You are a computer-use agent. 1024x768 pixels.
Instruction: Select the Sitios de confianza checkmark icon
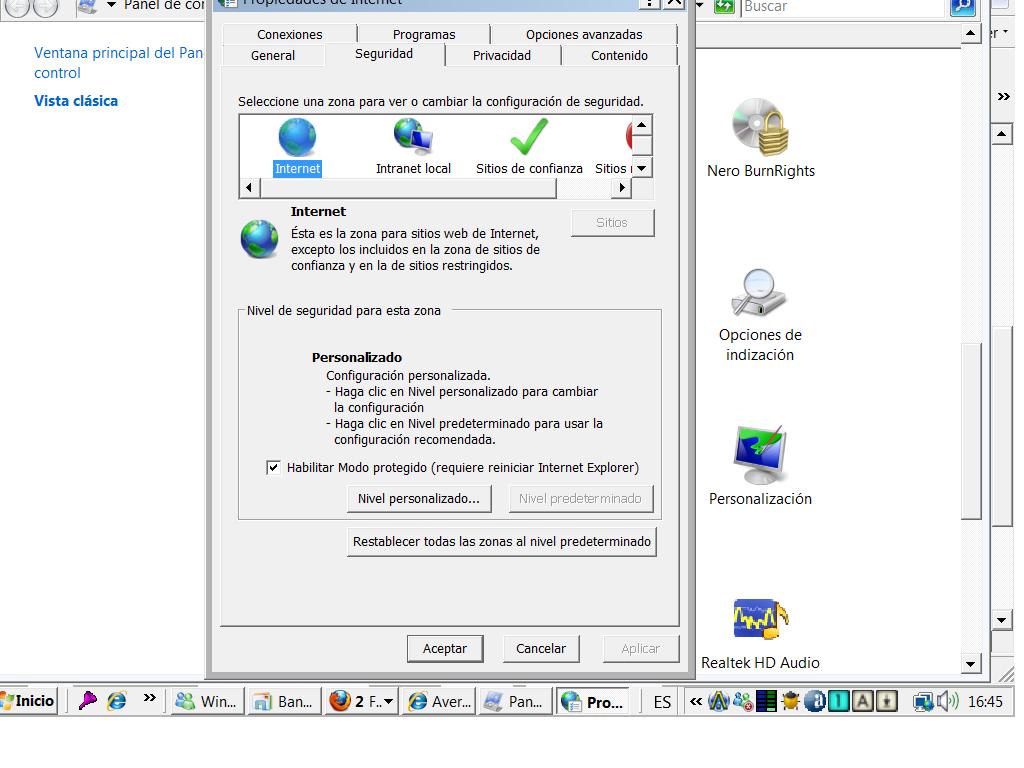coord(529,138)
